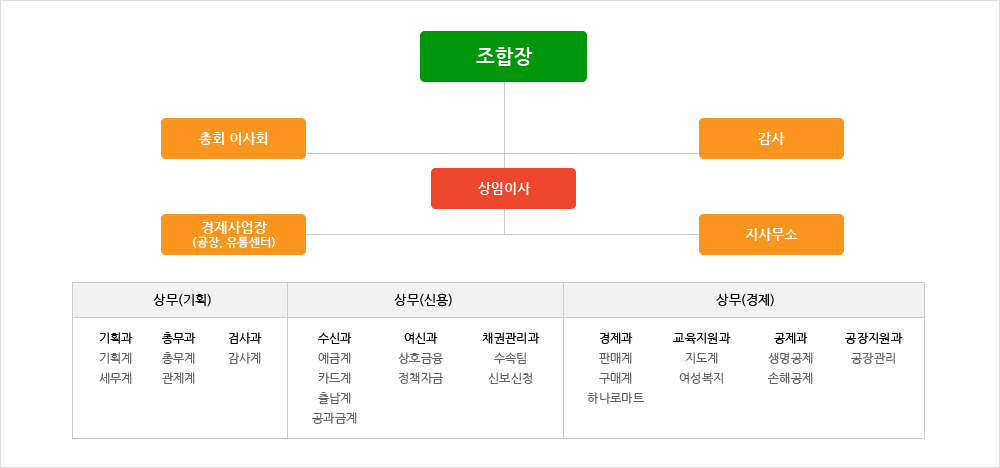The width and height of the screenshot is (1000, 468).
Task: Click the green 조합장 box
Action: (x=503, y=56)
